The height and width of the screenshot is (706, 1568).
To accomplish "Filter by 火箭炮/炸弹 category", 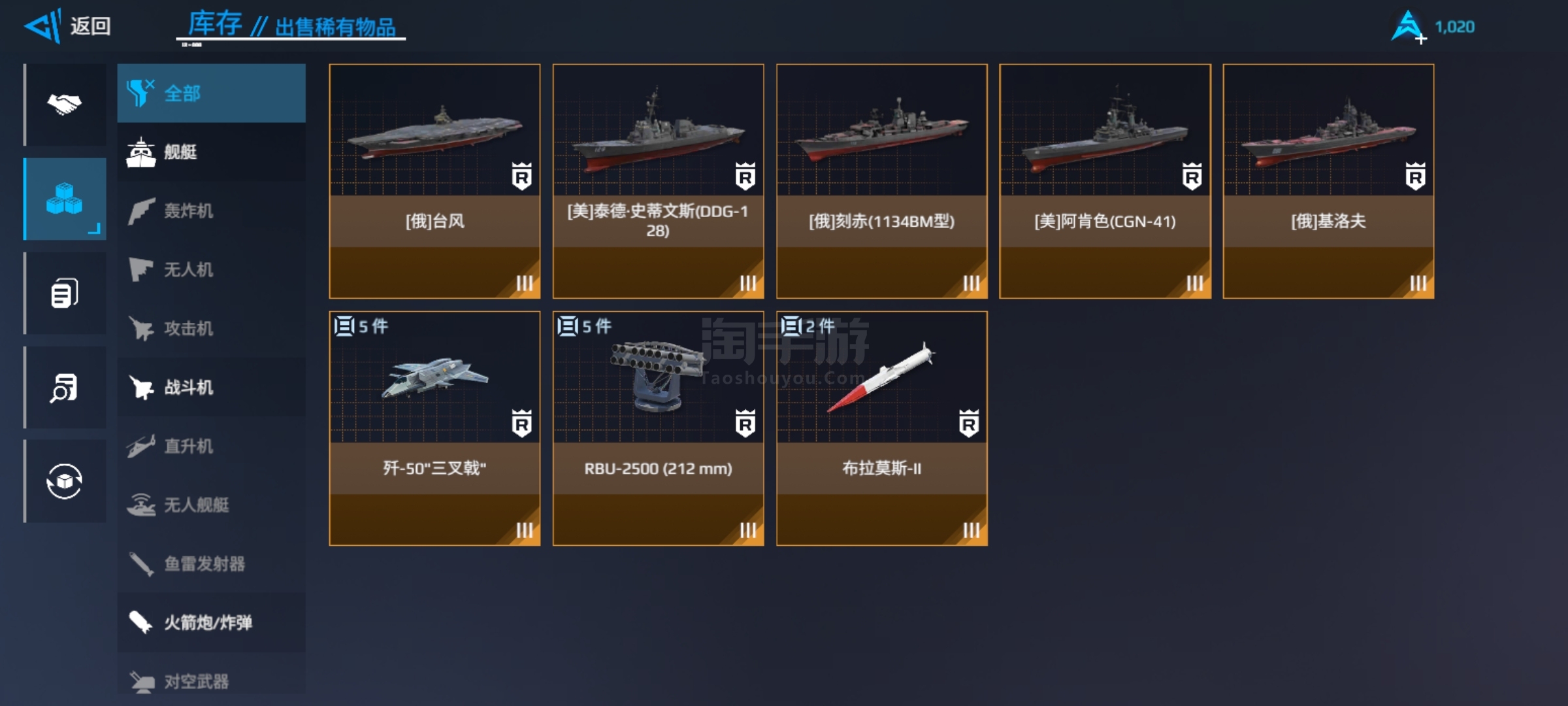I will (x=211, y=622).
